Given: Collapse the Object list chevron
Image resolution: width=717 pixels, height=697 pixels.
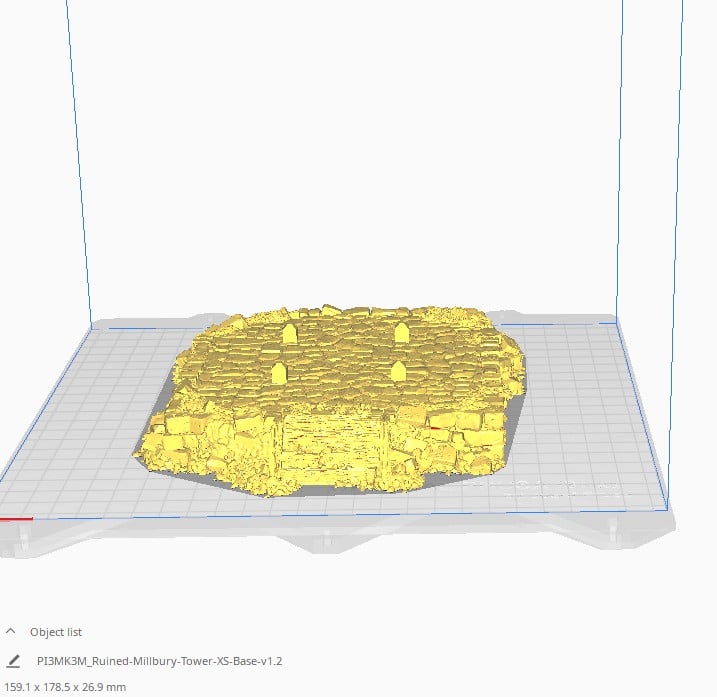Looking at the screenshot, I should point(11,632).
